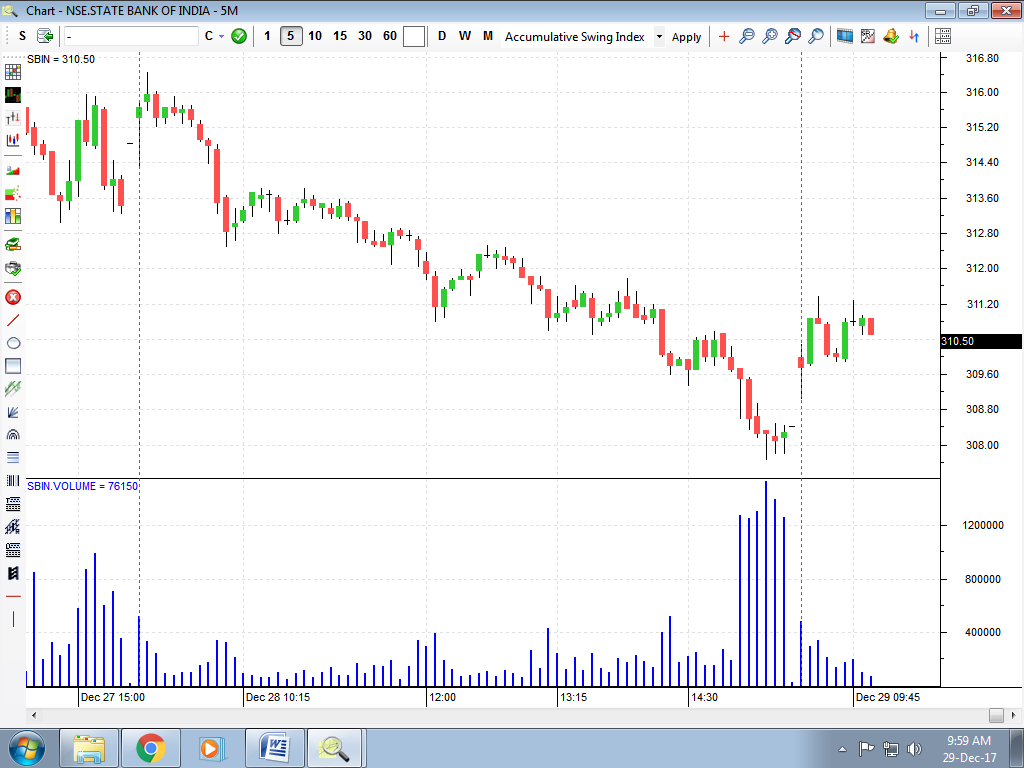Switch to Monthly (M) timeframe

click(x=488, y=36)
